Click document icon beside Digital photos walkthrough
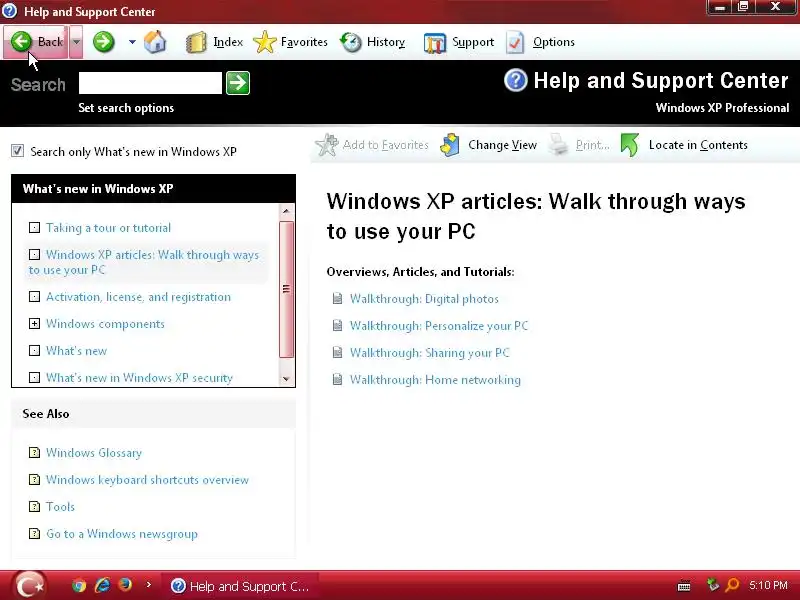 [337, 298]
